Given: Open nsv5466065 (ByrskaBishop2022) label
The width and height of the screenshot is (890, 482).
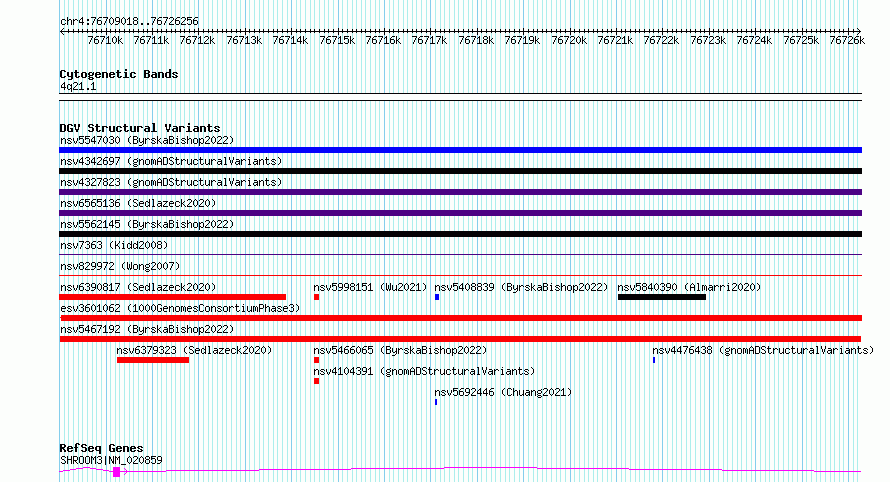Looking at the screenshot, I should coord(400,350).
